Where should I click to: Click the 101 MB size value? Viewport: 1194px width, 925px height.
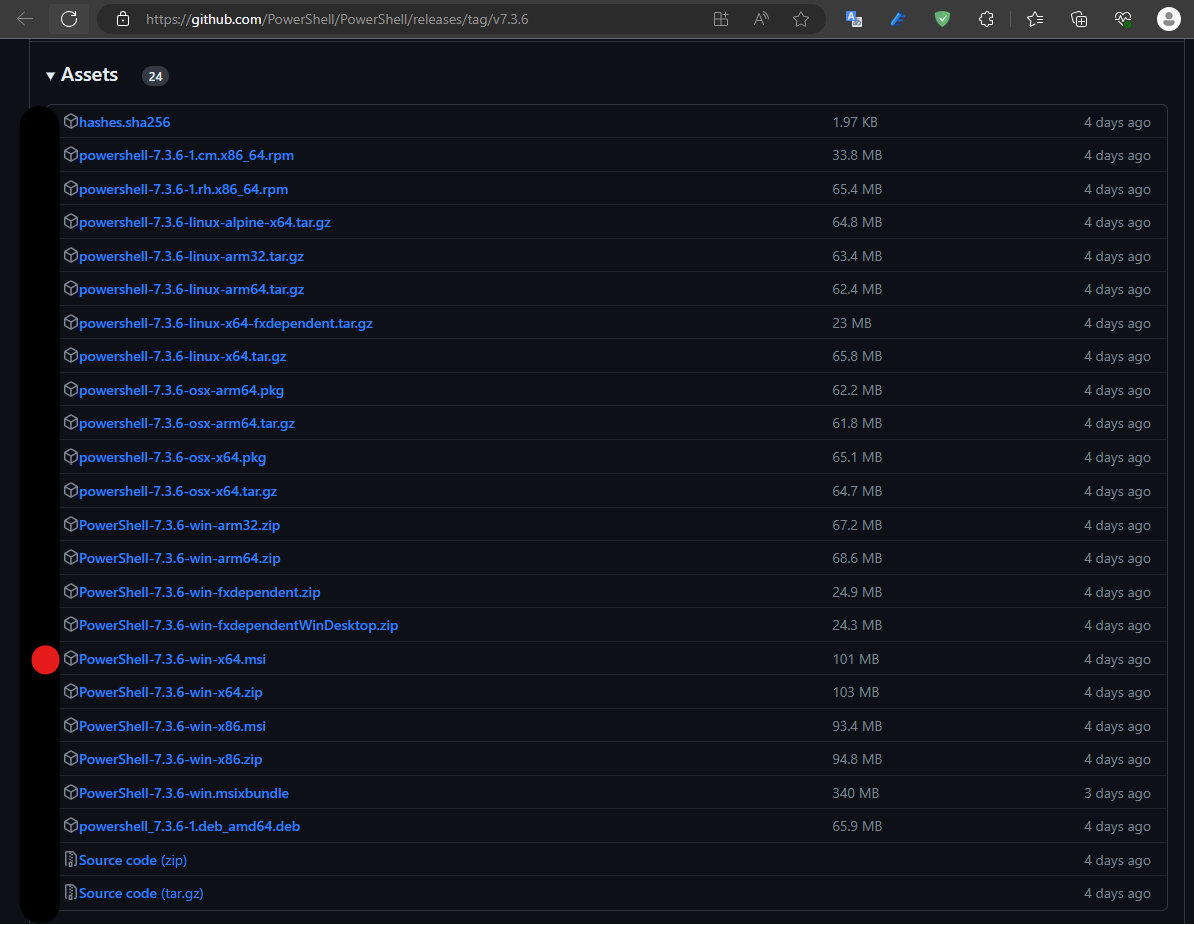coord(855,659)
